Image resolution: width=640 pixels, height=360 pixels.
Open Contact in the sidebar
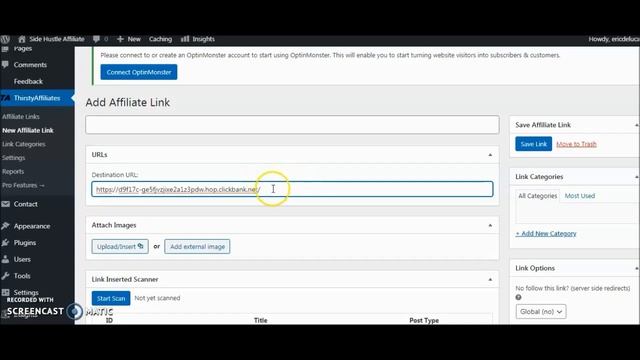point(26,204)
